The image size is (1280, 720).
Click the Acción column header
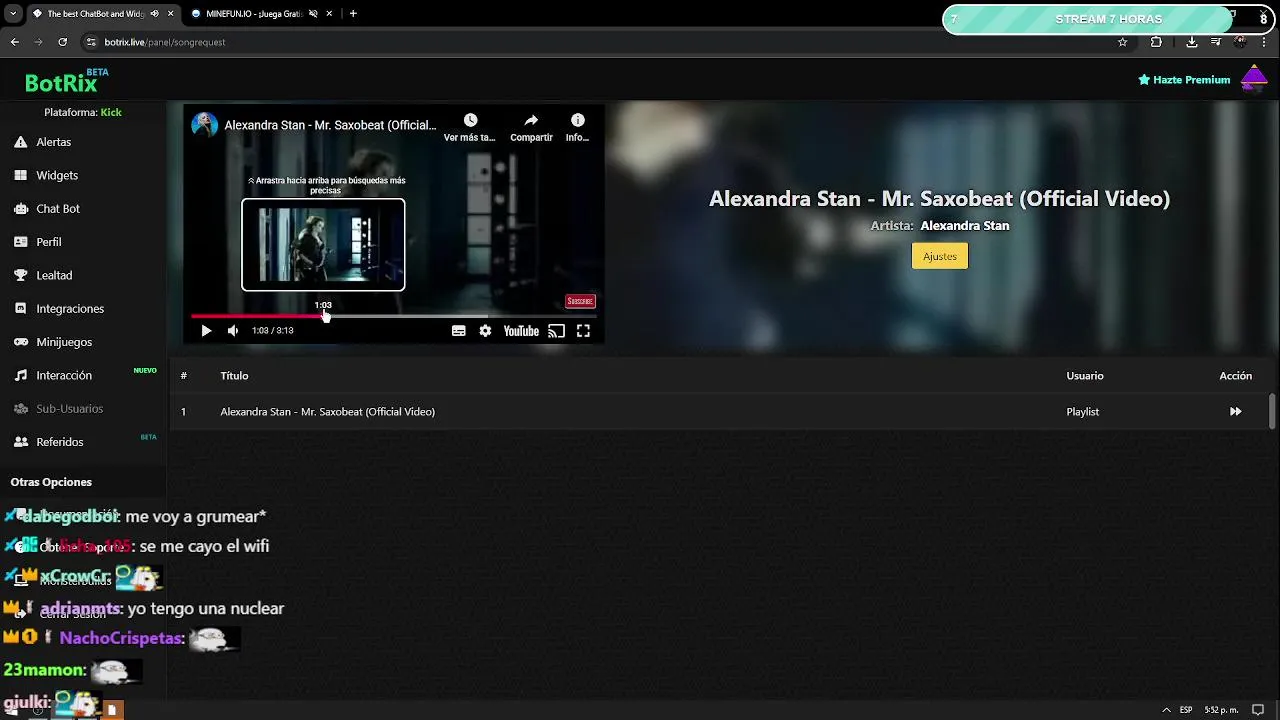[1236, 376]
